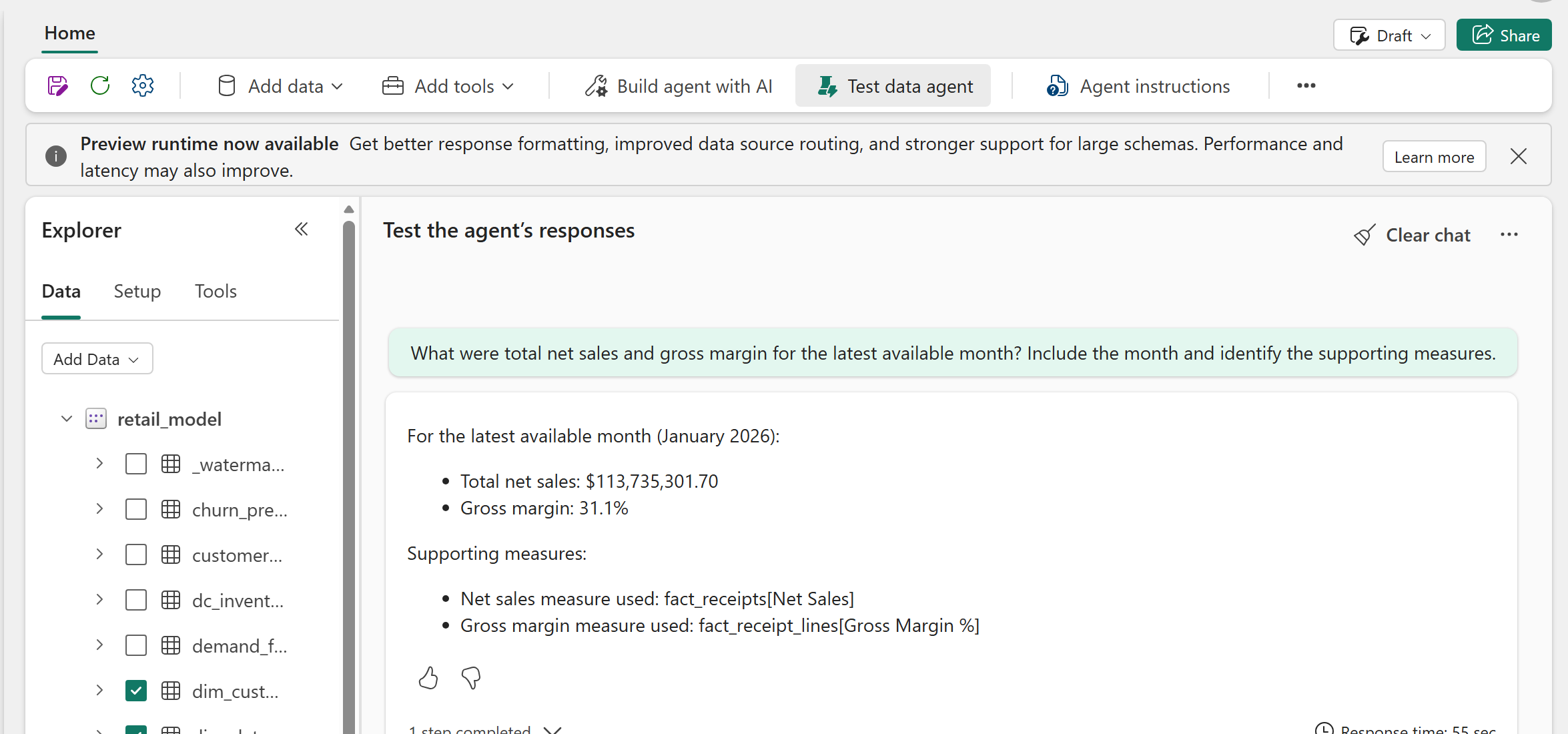This screenshot has height=734, width=1568.
Task: Open toolbar overflow ellipsis menu
Action: tap(1306, 86)
